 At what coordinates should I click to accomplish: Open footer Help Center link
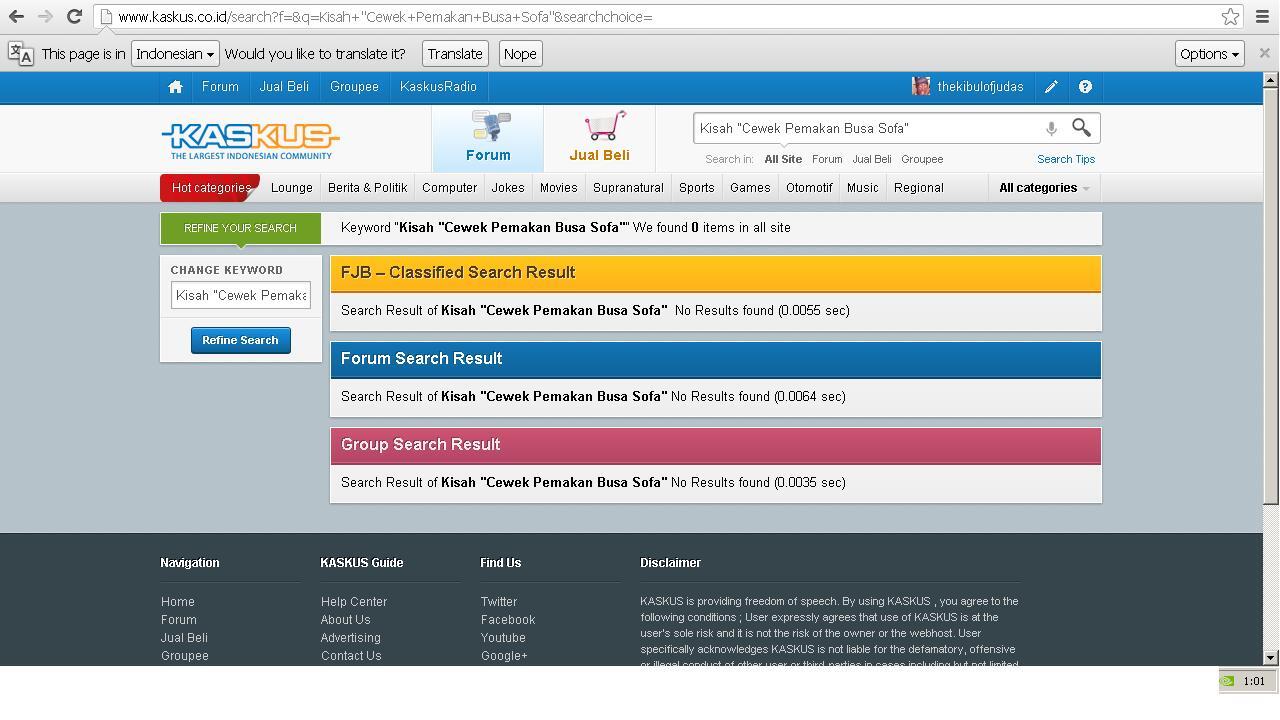click(354, 602)
